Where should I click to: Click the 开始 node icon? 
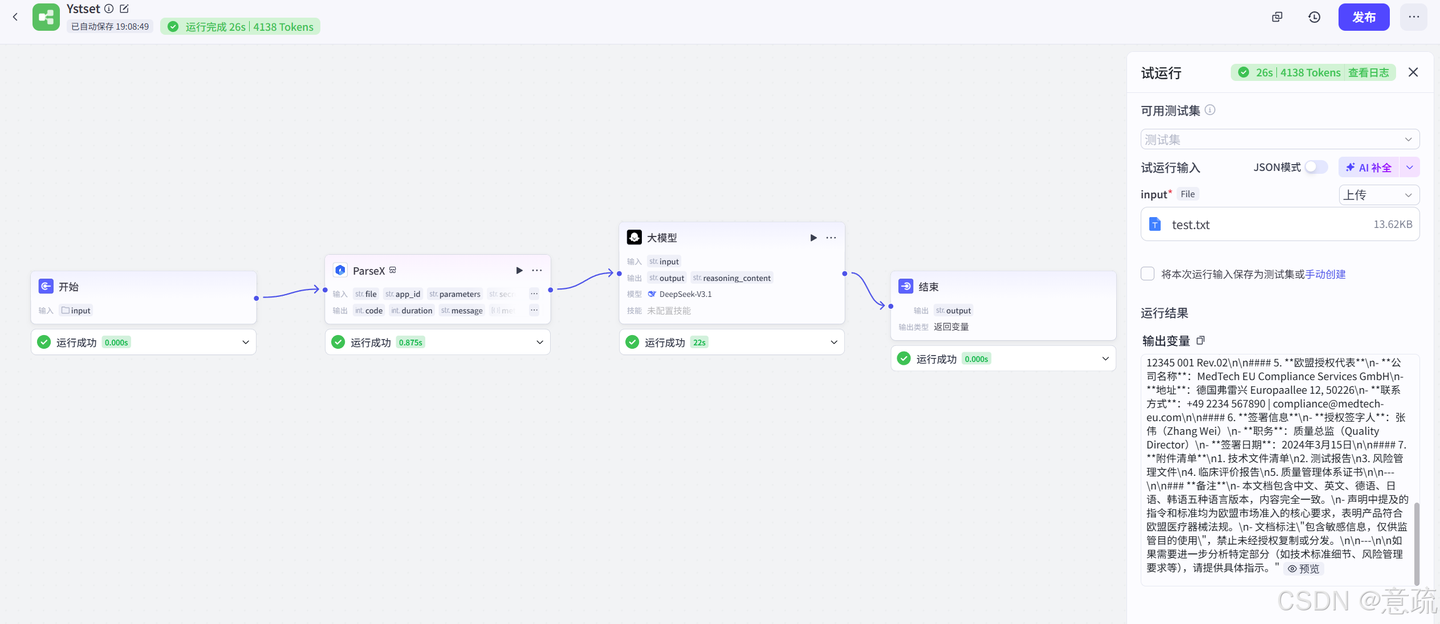click(x=46, y=286)
